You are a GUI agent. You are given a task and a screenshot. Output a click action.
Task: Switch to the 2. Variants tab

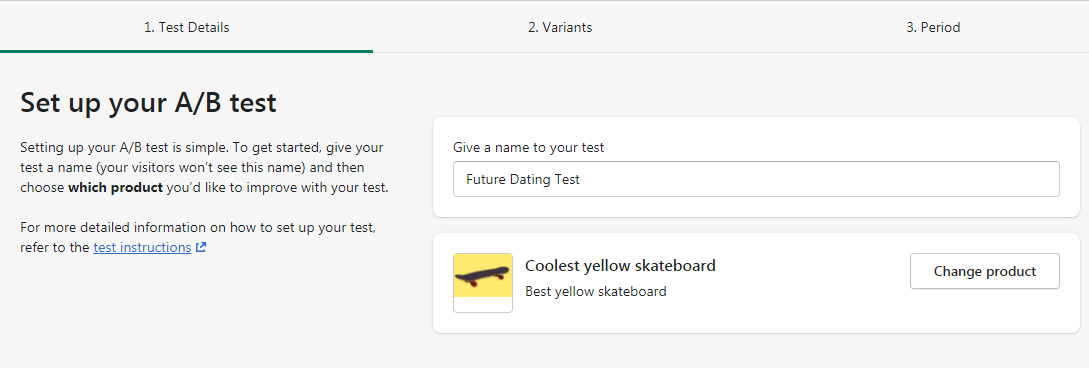point(560,28)
